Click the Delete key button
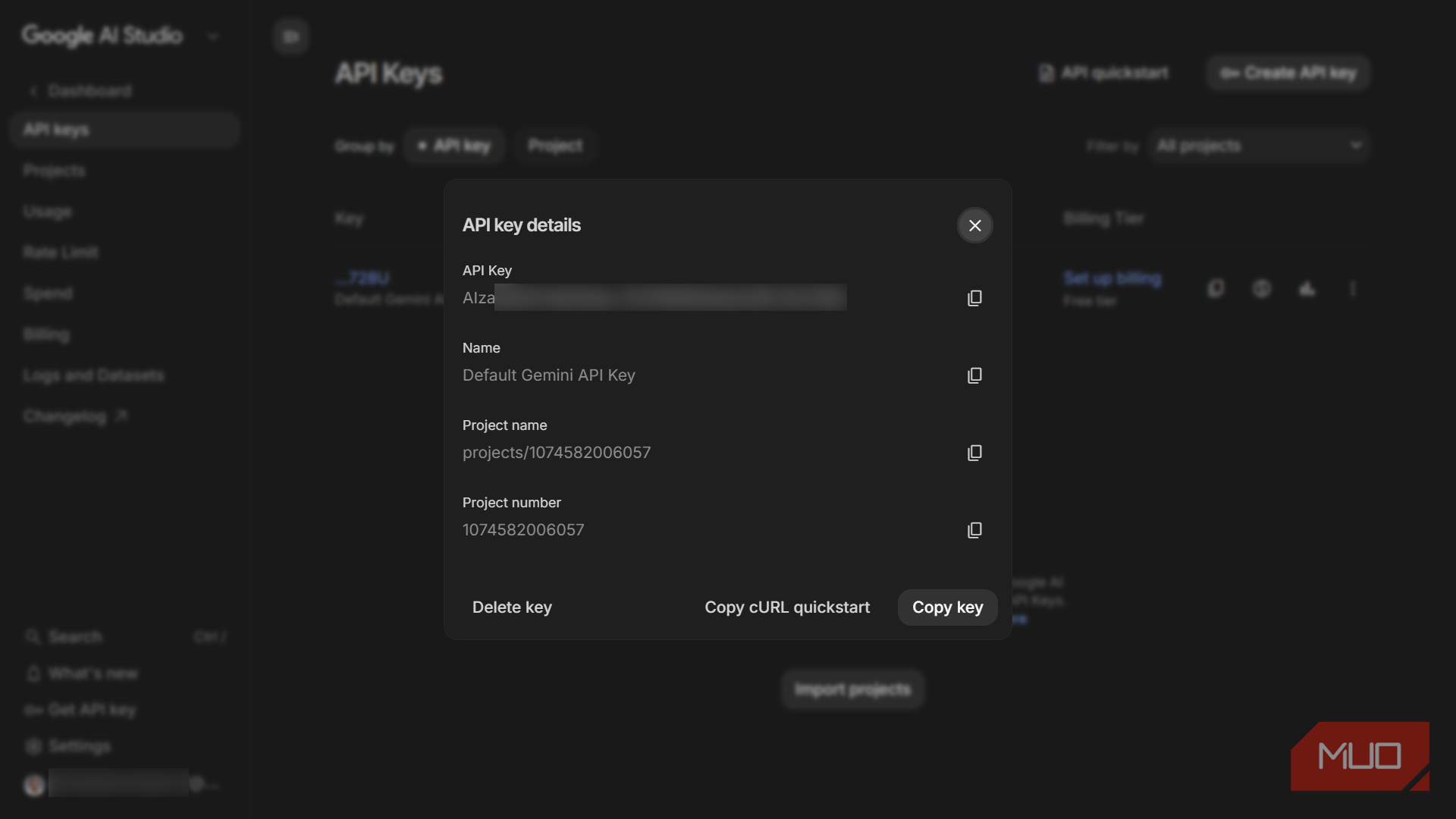The height and width of the screenshot is (819, 1456). pyautogui.click(x=512, y=607)
